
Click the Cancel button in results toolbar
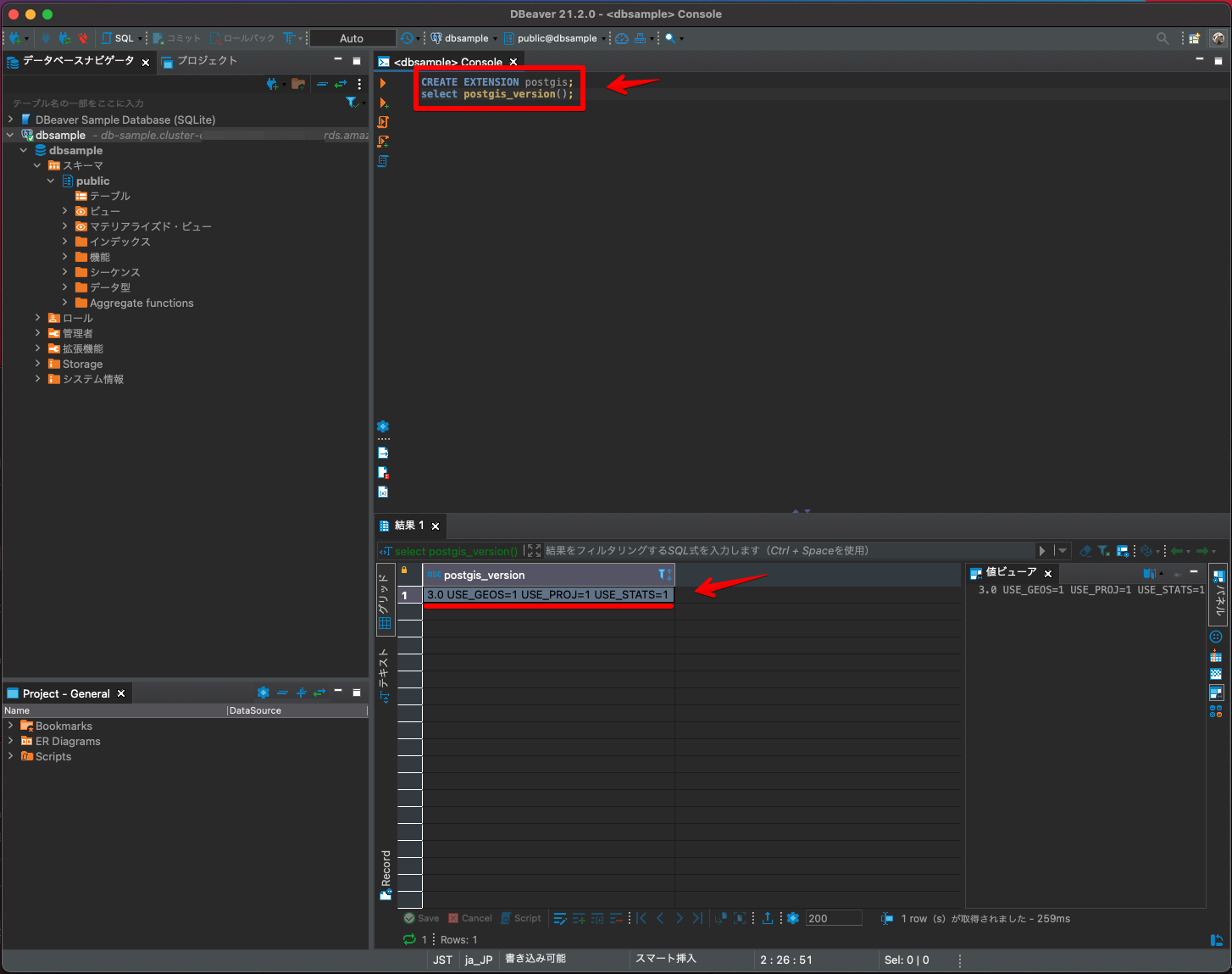(470, 918)
